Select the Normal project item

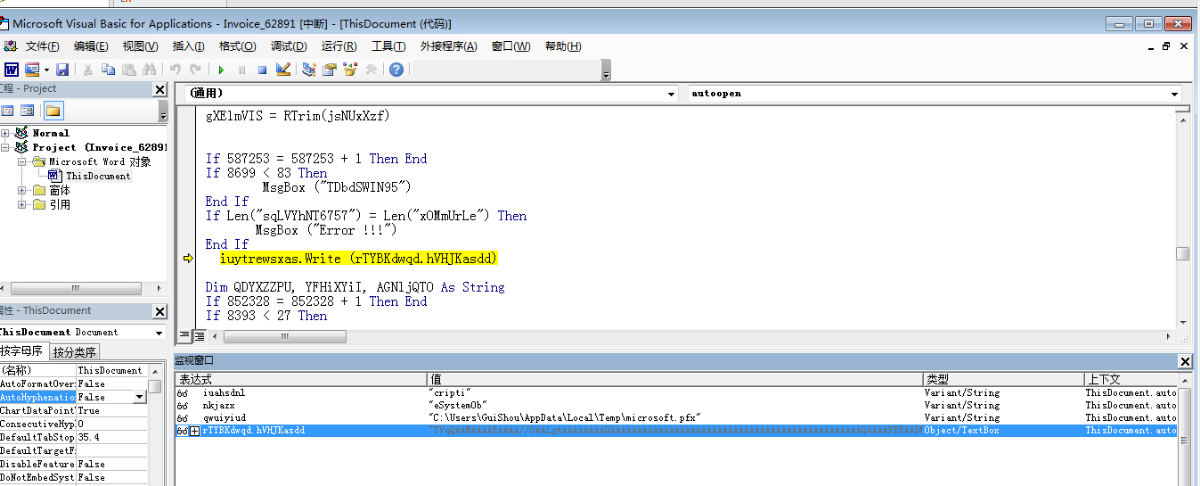pos(50,133)
